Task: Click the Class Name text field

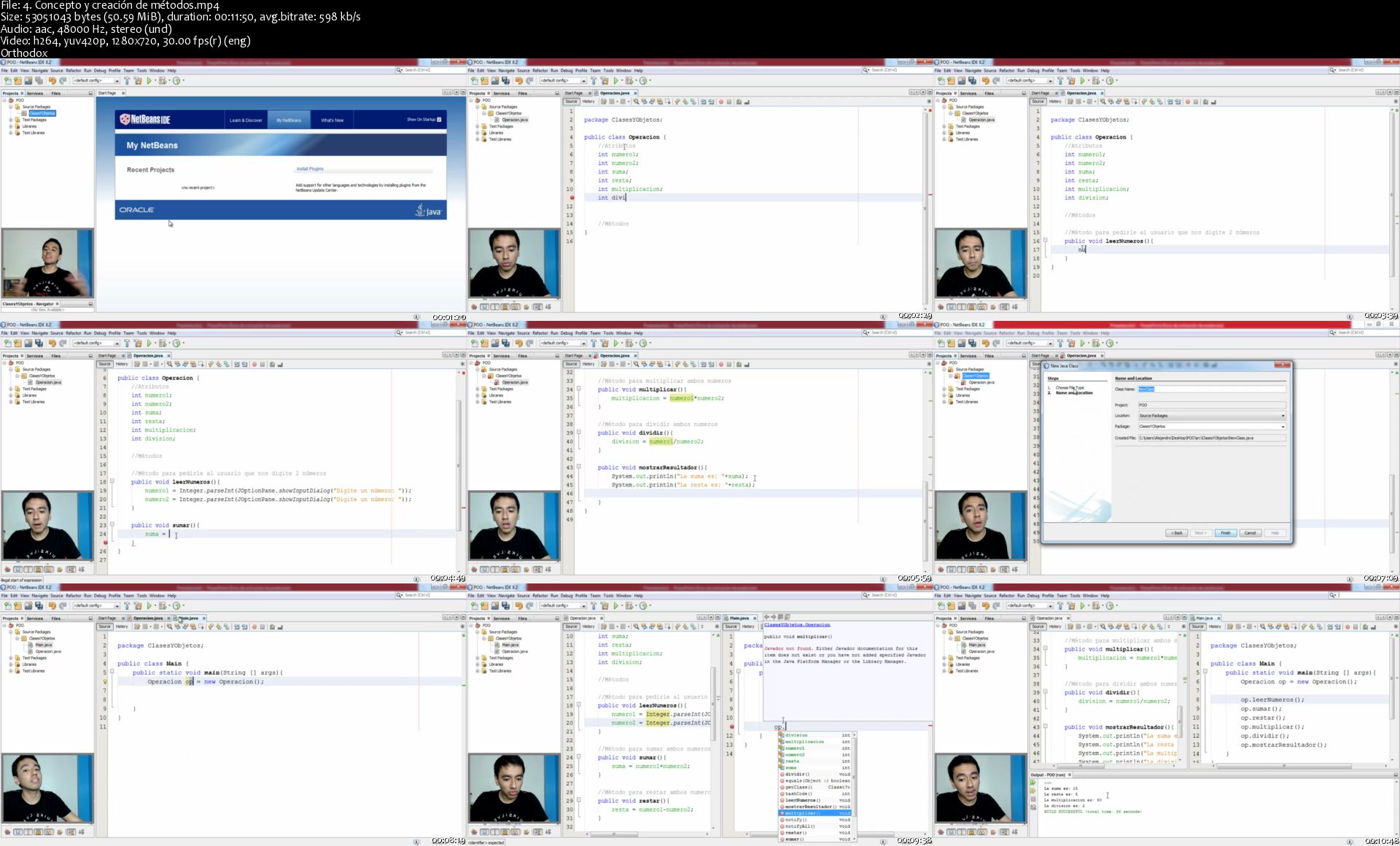Action: coord(1210,389)
